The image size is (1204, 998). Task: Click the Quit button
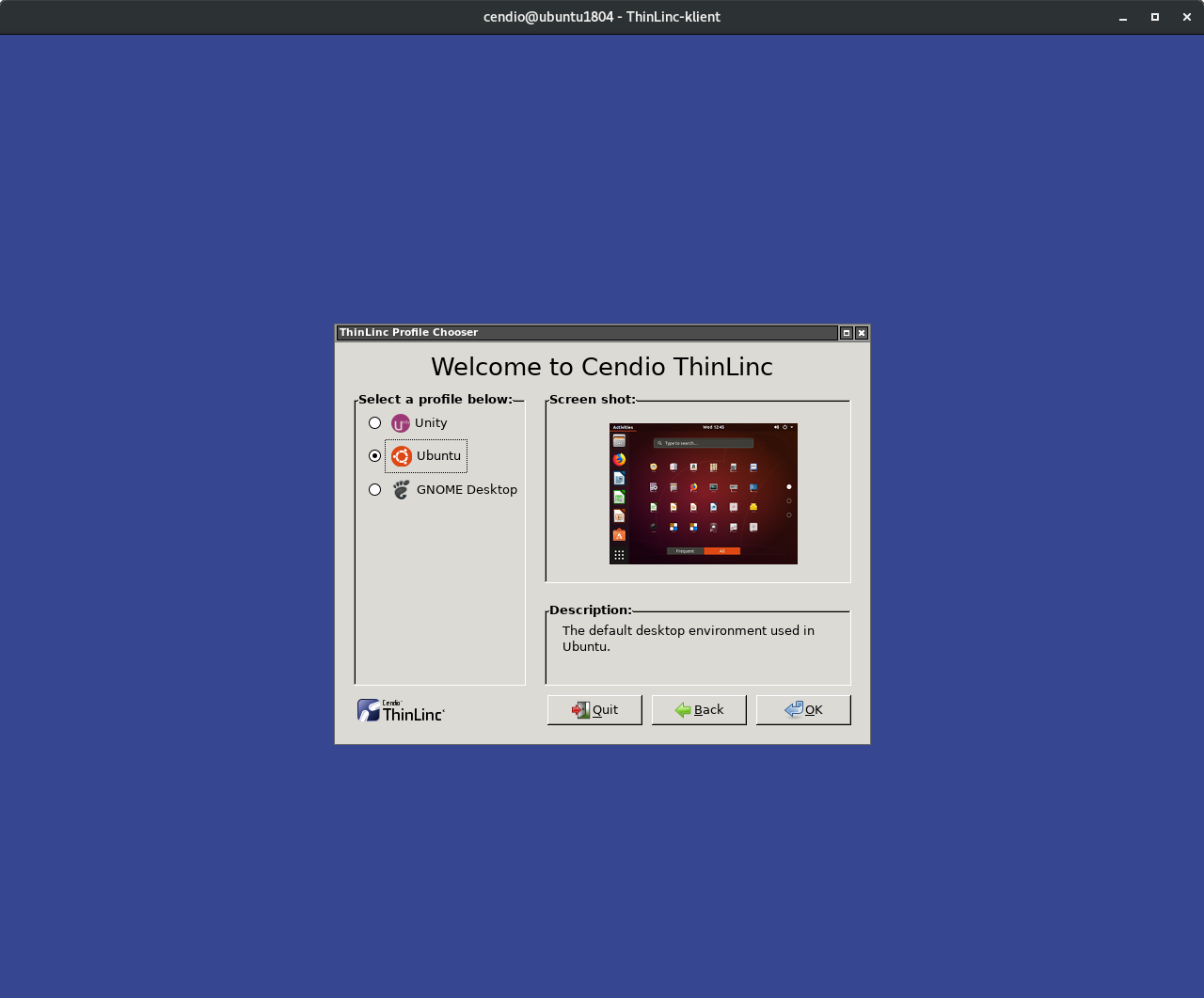[594, 710]
